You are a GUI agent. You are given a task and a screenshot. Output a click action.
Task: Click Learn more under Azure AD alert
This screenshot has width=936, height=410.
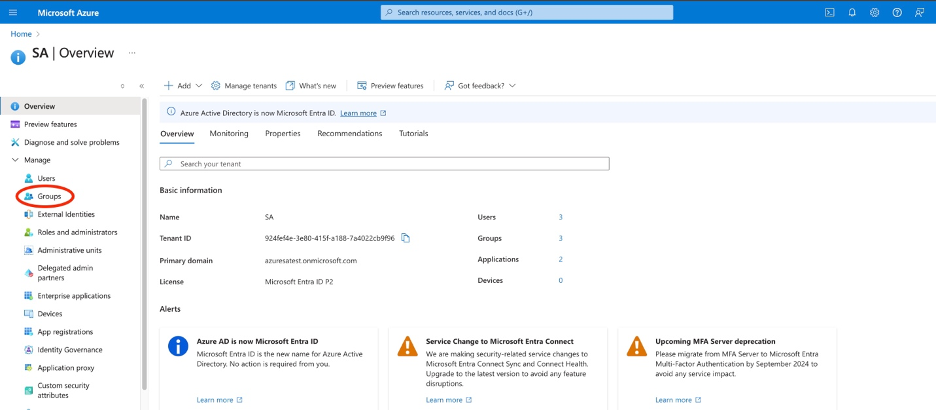tap(219, 400)
